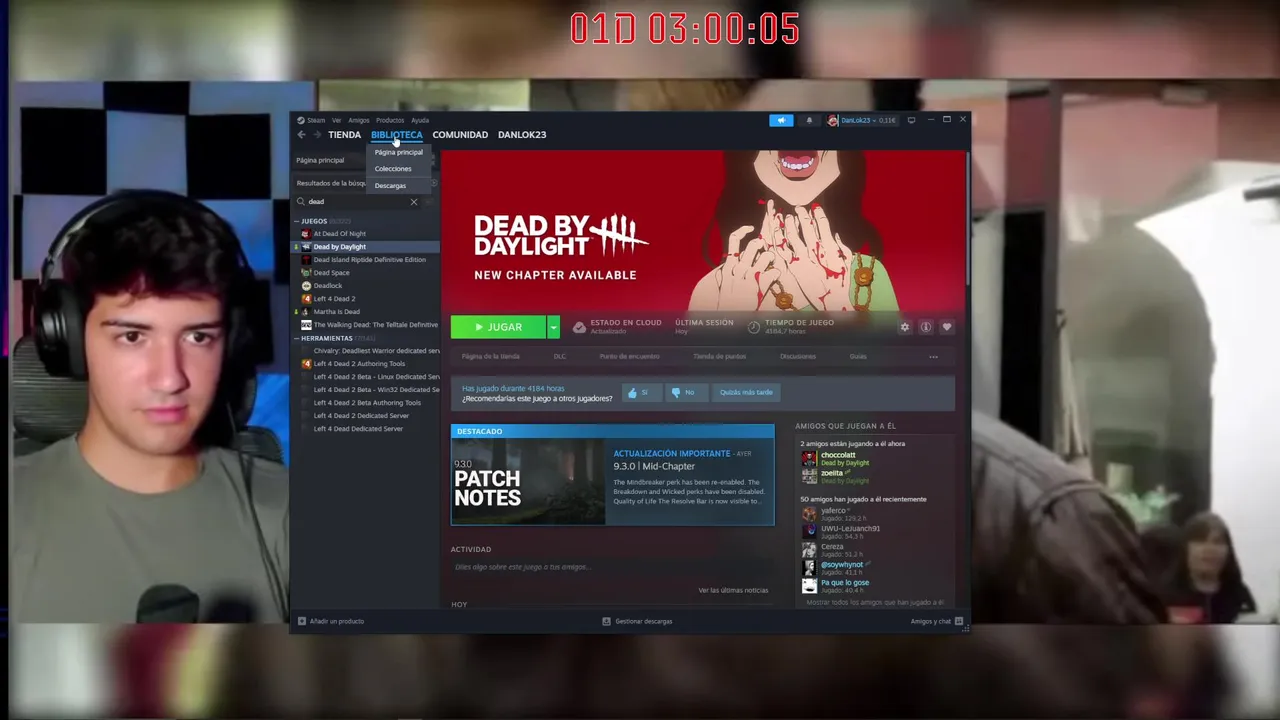The image size is (1280, 720).
Task: Collapse the HERRAMIENTAS category
Action: coord(297,338)
